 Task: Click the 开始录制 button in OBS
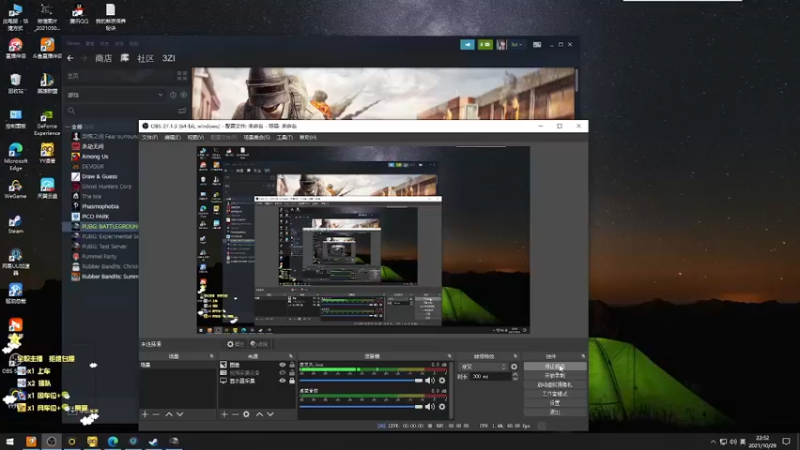pos(555,376)
